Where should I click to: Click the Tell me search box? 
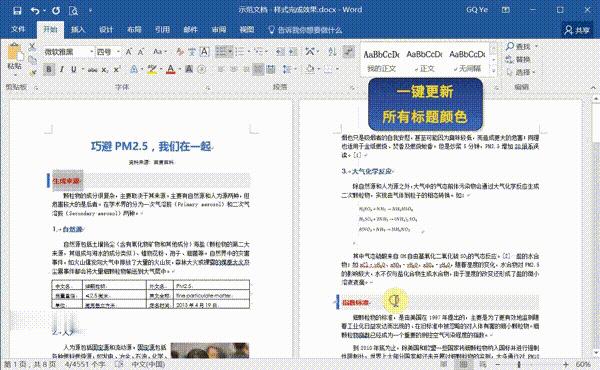coord(305,30)
